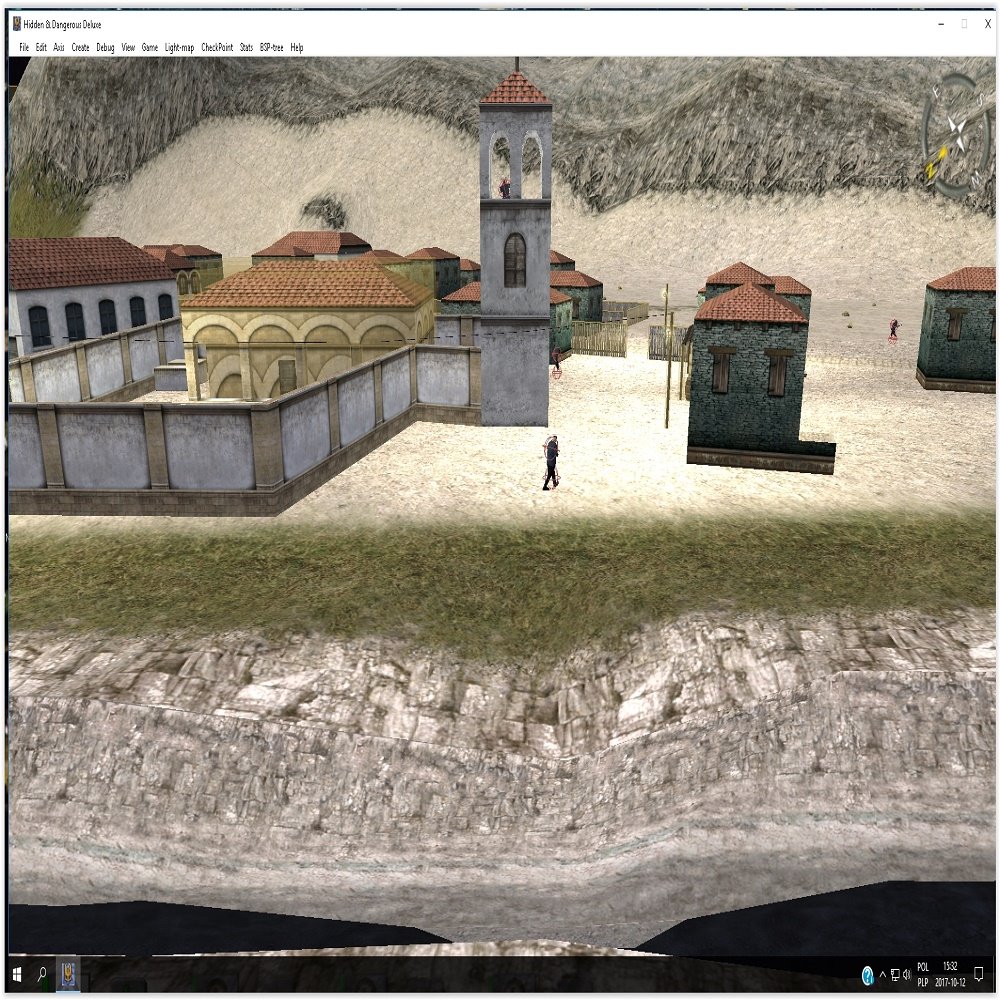Open the View menu

128,47
